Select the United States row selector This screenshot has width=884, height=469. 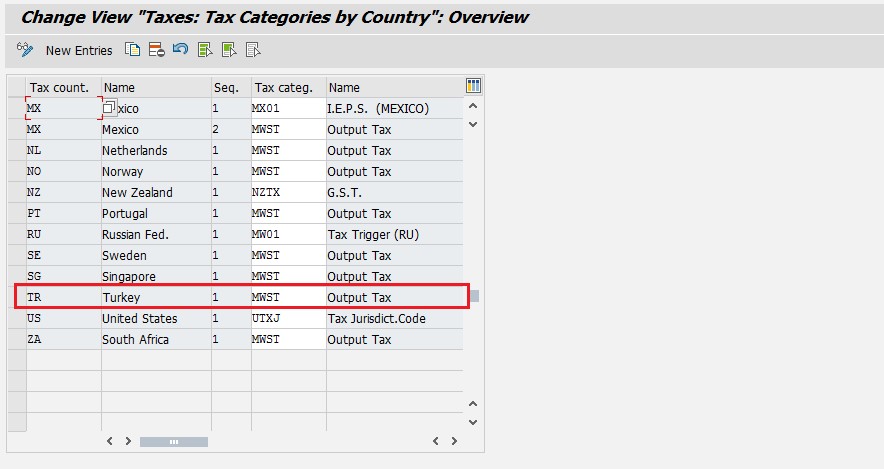pos(17,318)
